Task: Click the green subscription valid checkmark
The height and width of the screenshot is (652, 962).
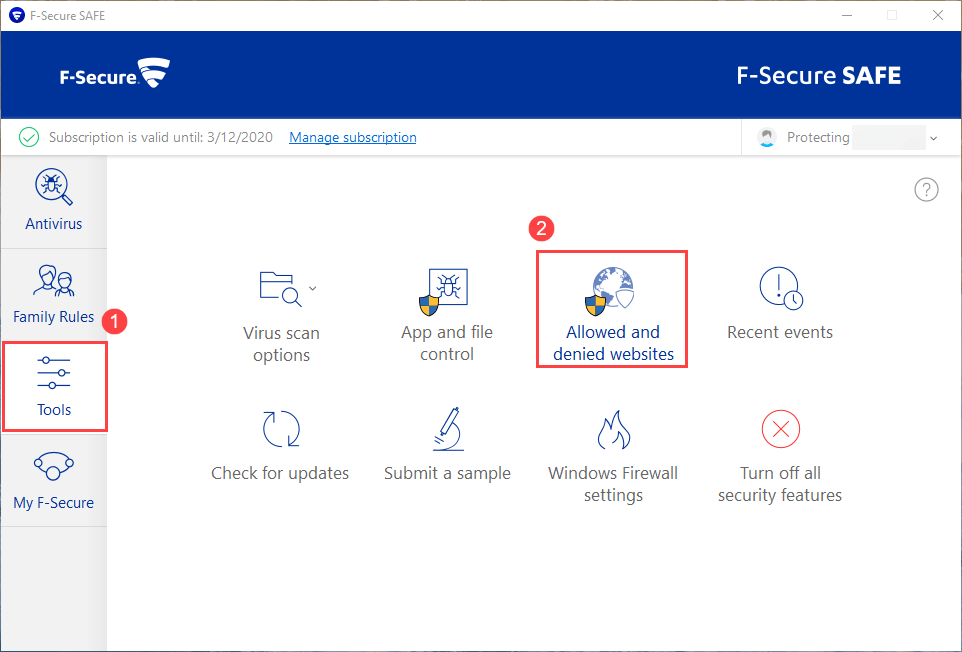Action: click(30, 137)
